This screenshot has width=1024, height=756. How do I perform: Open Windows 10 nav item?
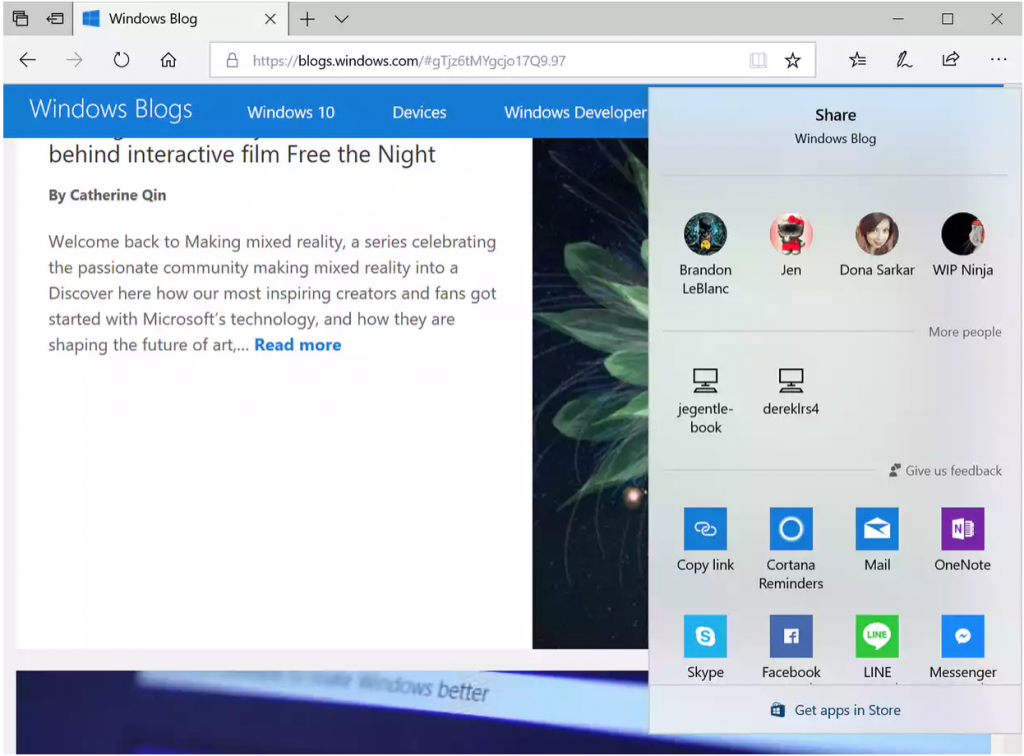[x=291, y=112]
